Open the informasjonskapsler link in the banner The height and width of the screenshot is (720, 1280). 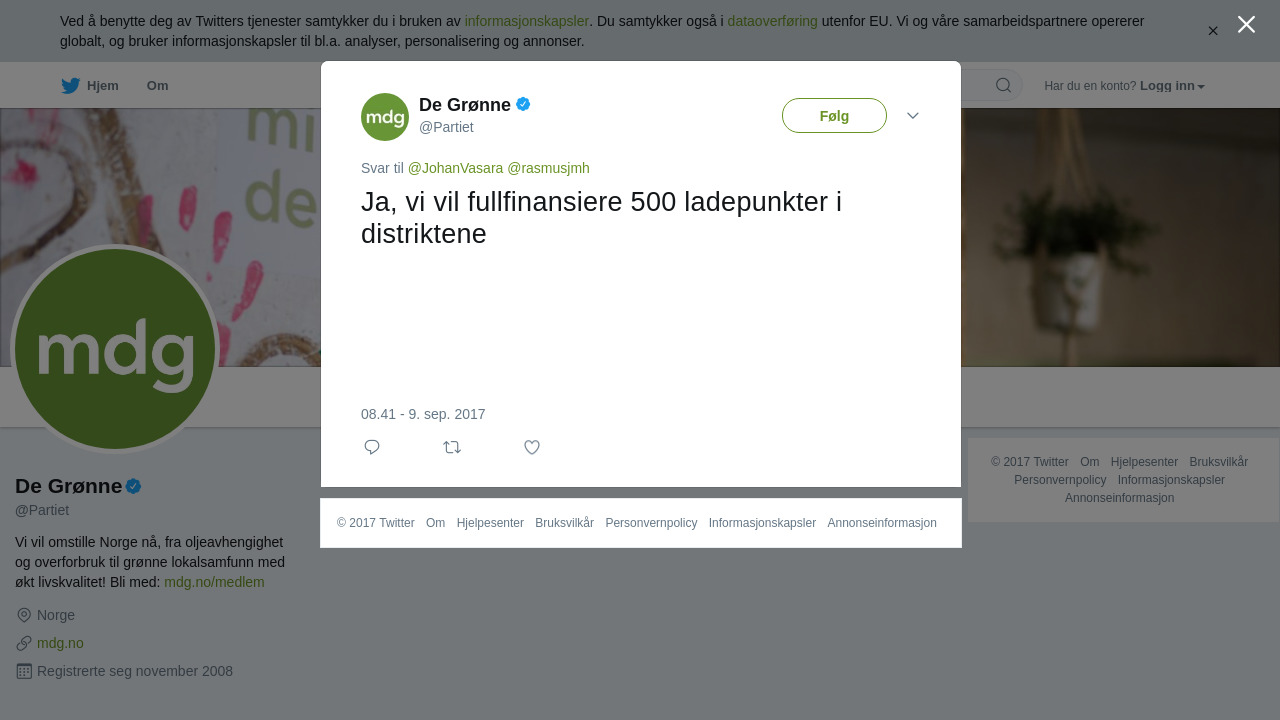(526, 21)
